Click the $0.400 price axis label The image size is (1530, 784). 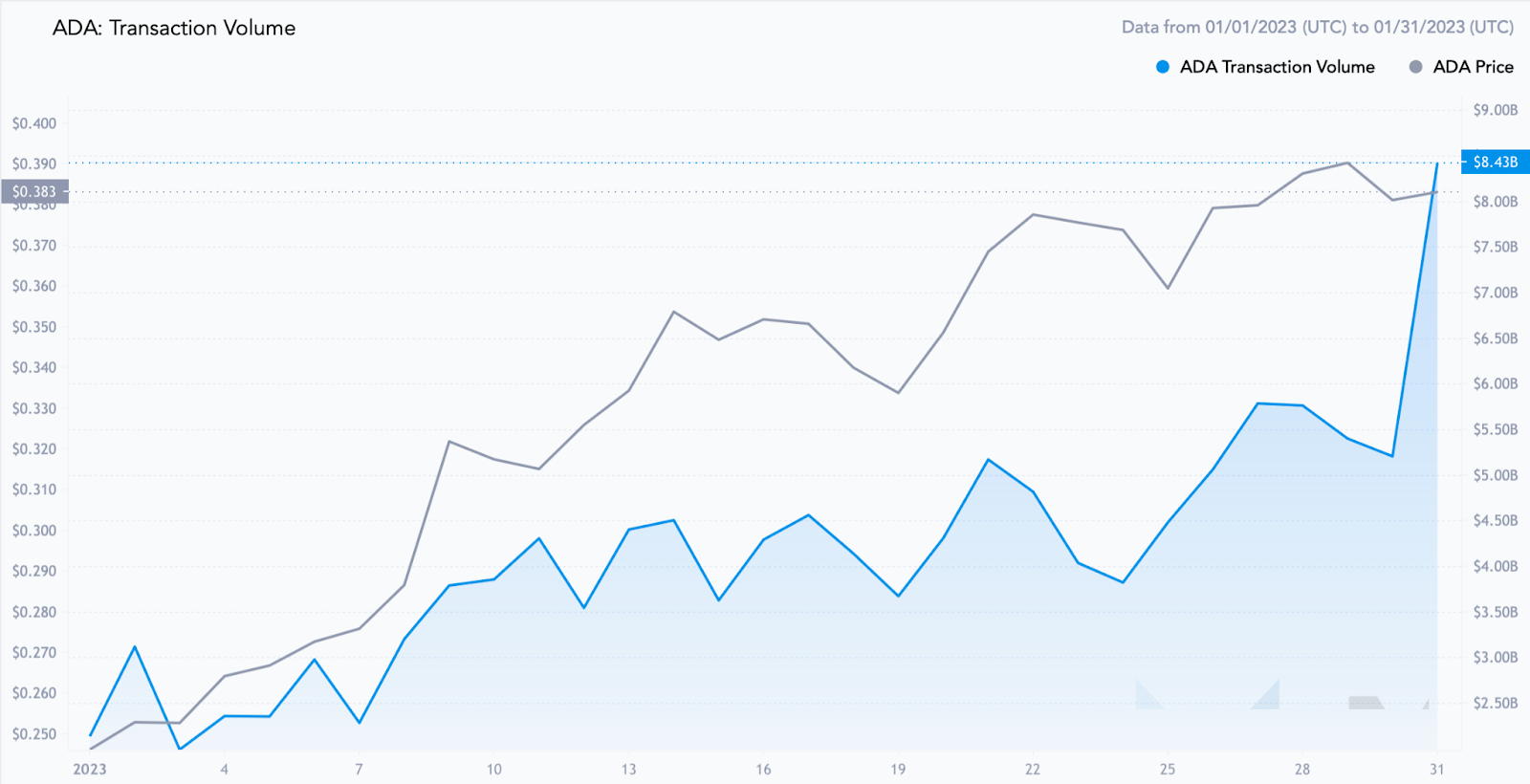coord(34,123)
